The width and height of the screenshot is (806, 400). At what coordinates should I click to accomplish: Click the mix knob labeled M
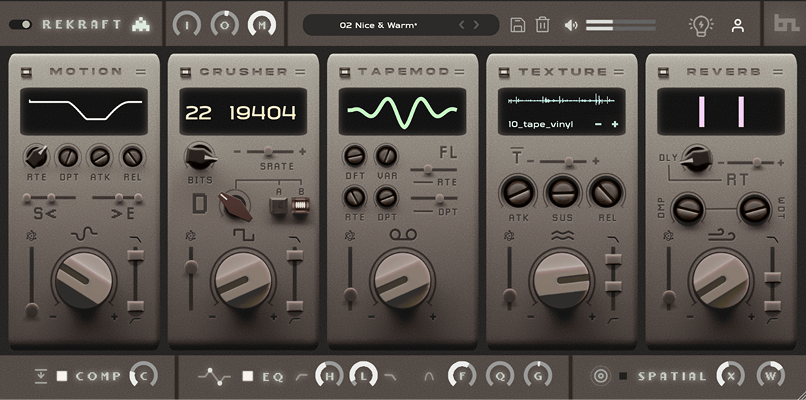pos(262,24)
